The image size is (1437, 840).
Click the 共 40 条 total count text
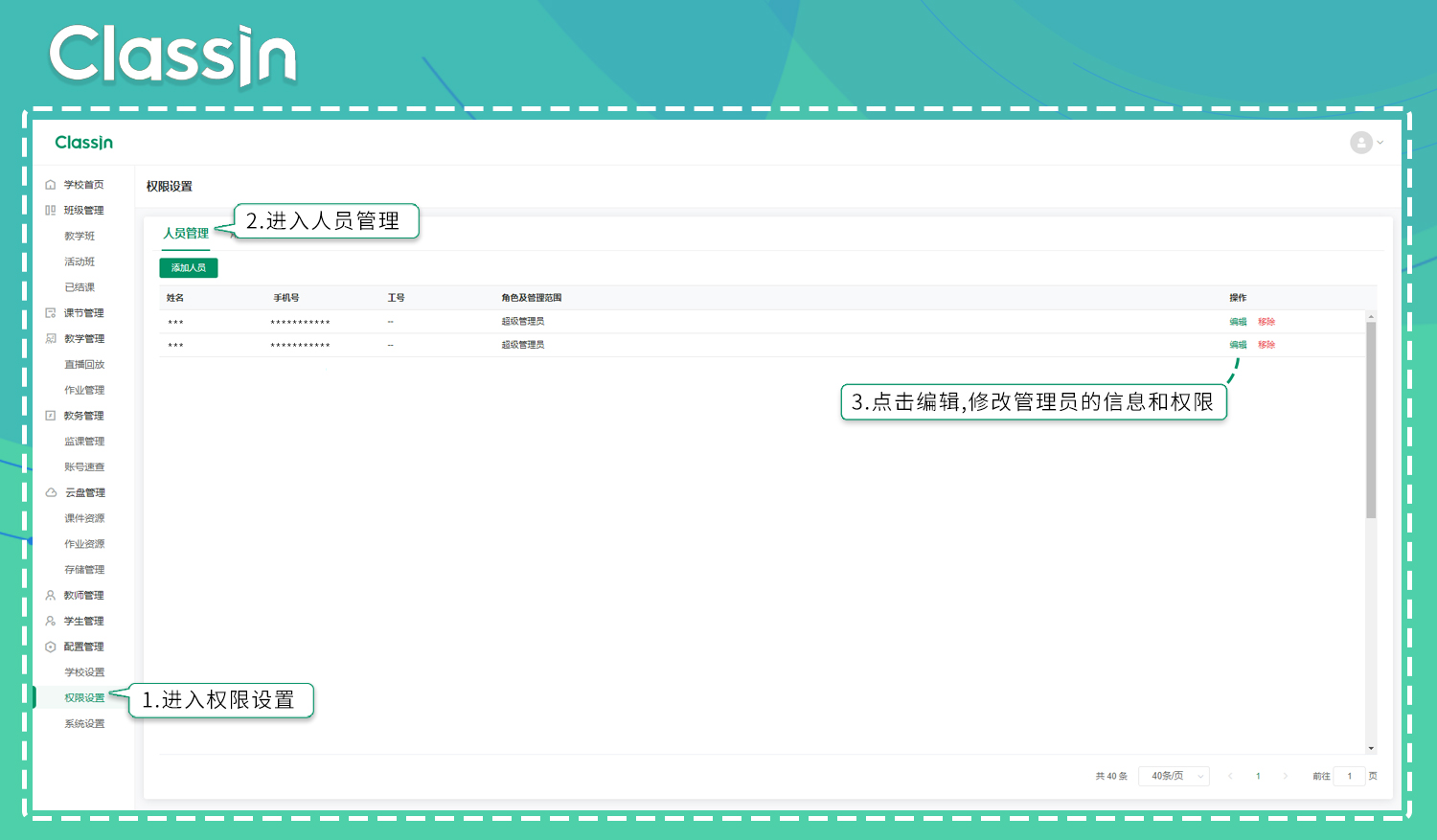1111,776
